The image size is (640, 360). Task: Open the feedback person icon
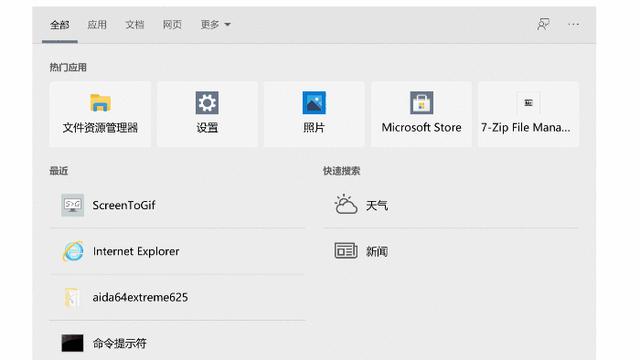point(543,24)
